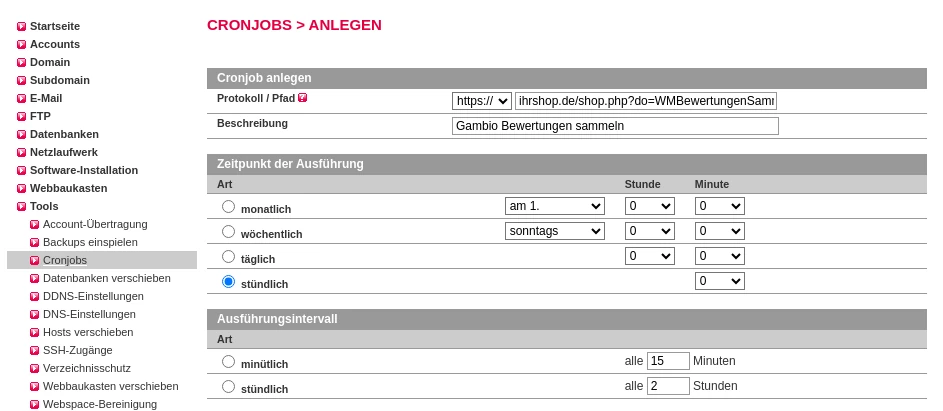The image size is (943, 411).
Task: Click the Beschreibung text field
Action: click(615, 126)
